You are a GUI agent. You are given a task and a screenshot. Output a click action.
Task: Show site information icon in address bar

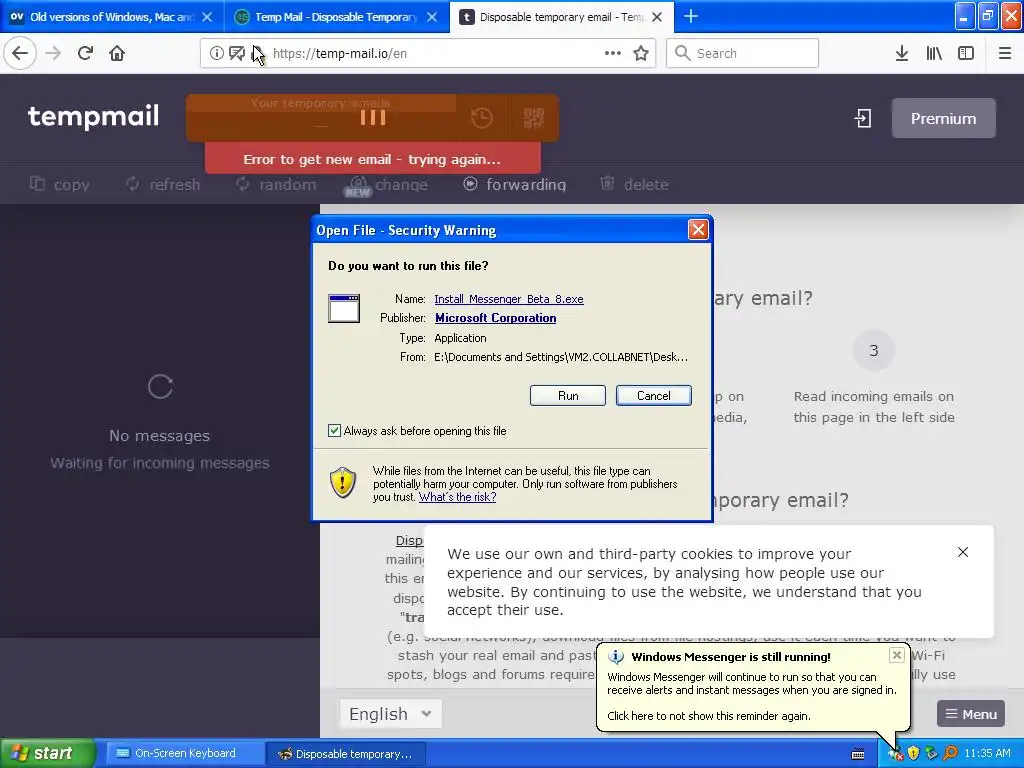point(216,53)
